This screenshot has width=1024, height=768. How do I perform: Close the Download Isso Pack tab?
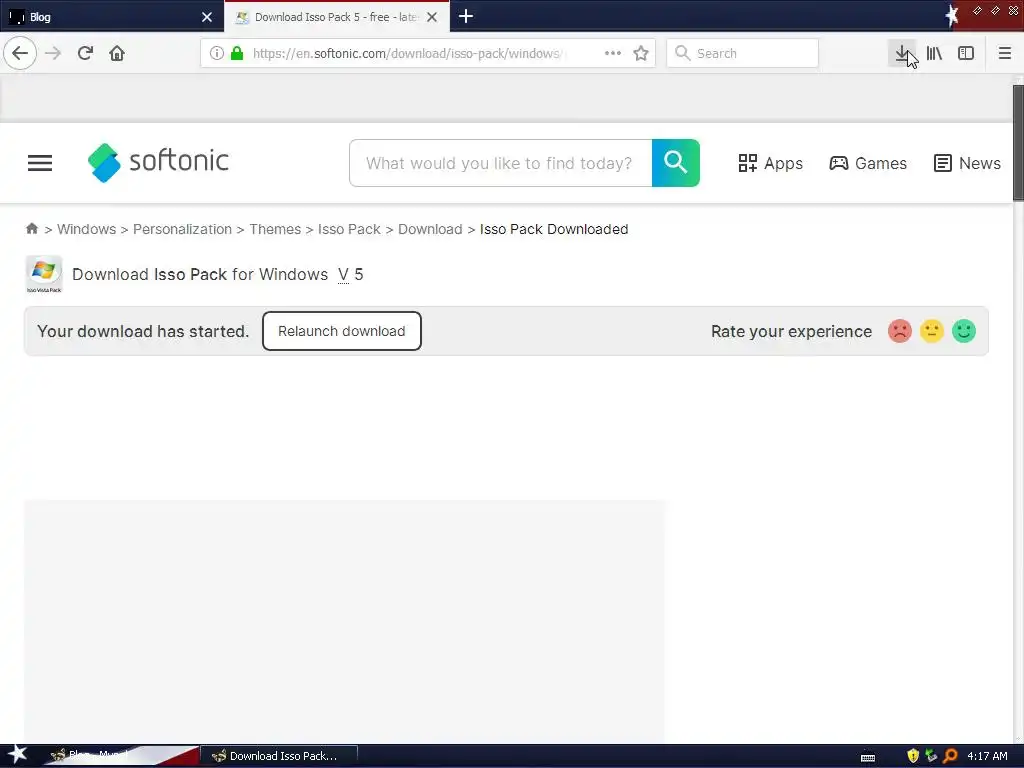coord(432,17)
